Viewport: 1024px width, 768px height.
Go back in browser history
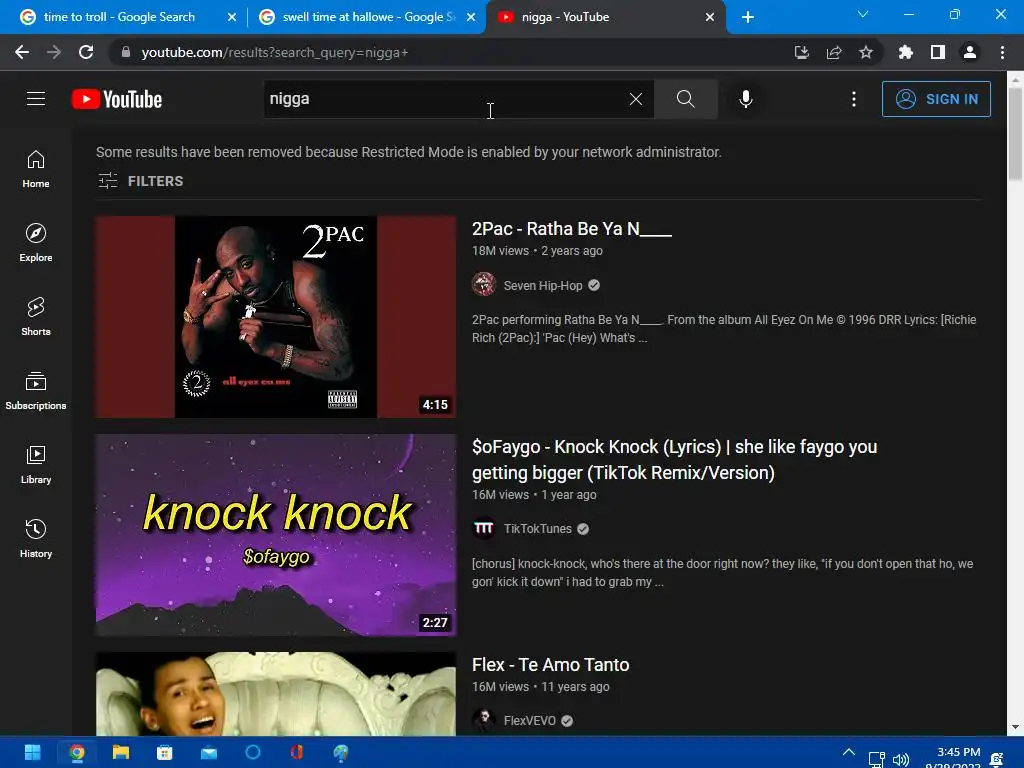point(22,52)
